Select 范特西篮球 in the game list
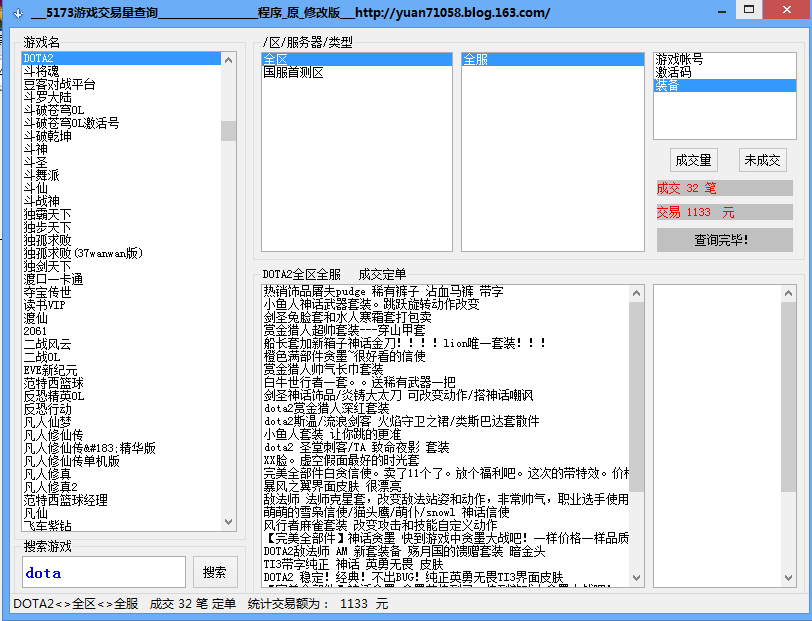The width and height of the screenshot is (812, 621). [121, 383]
